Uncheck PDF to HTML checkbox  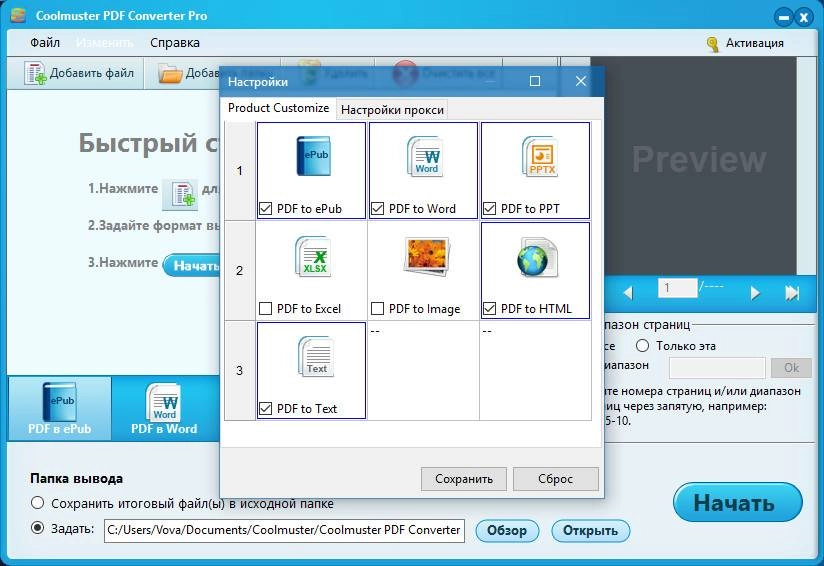[x=489, y=308]
